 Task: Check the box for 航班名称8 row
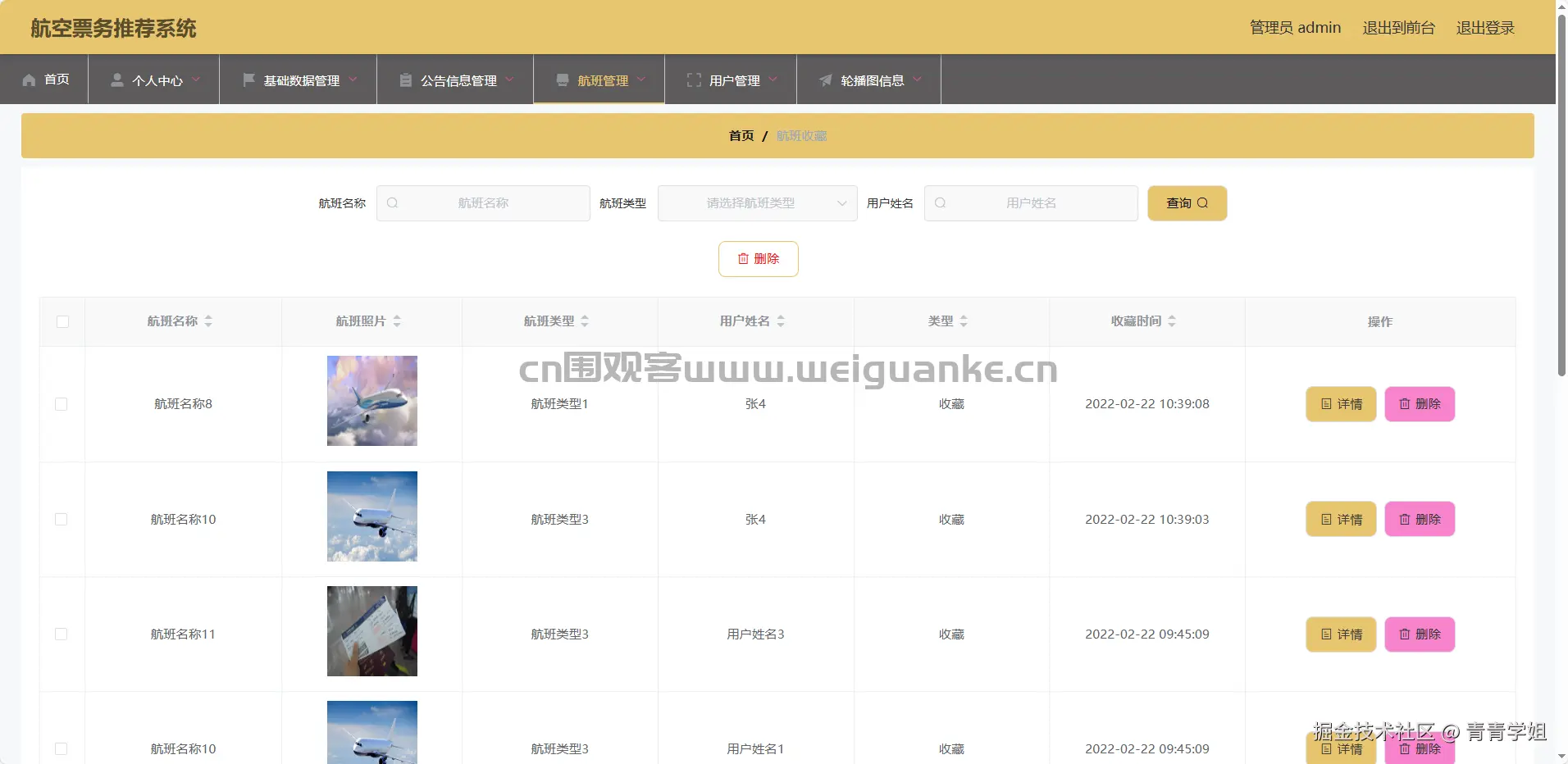(61, 404)
